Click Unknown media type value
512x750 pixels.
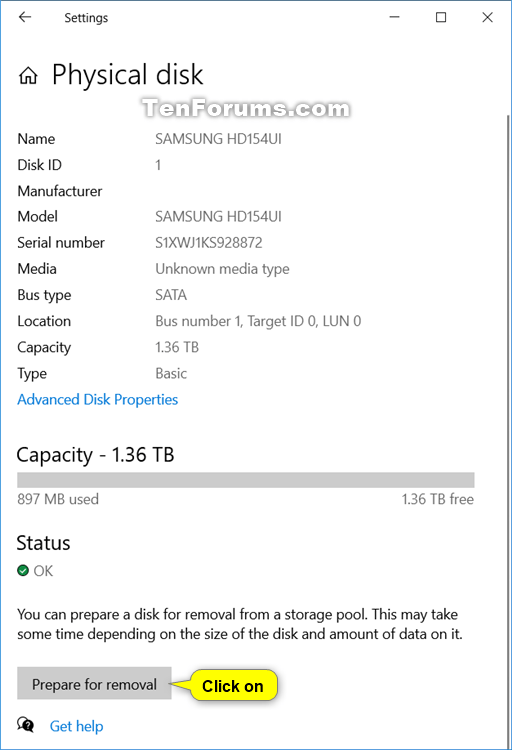tap(222, 269)
